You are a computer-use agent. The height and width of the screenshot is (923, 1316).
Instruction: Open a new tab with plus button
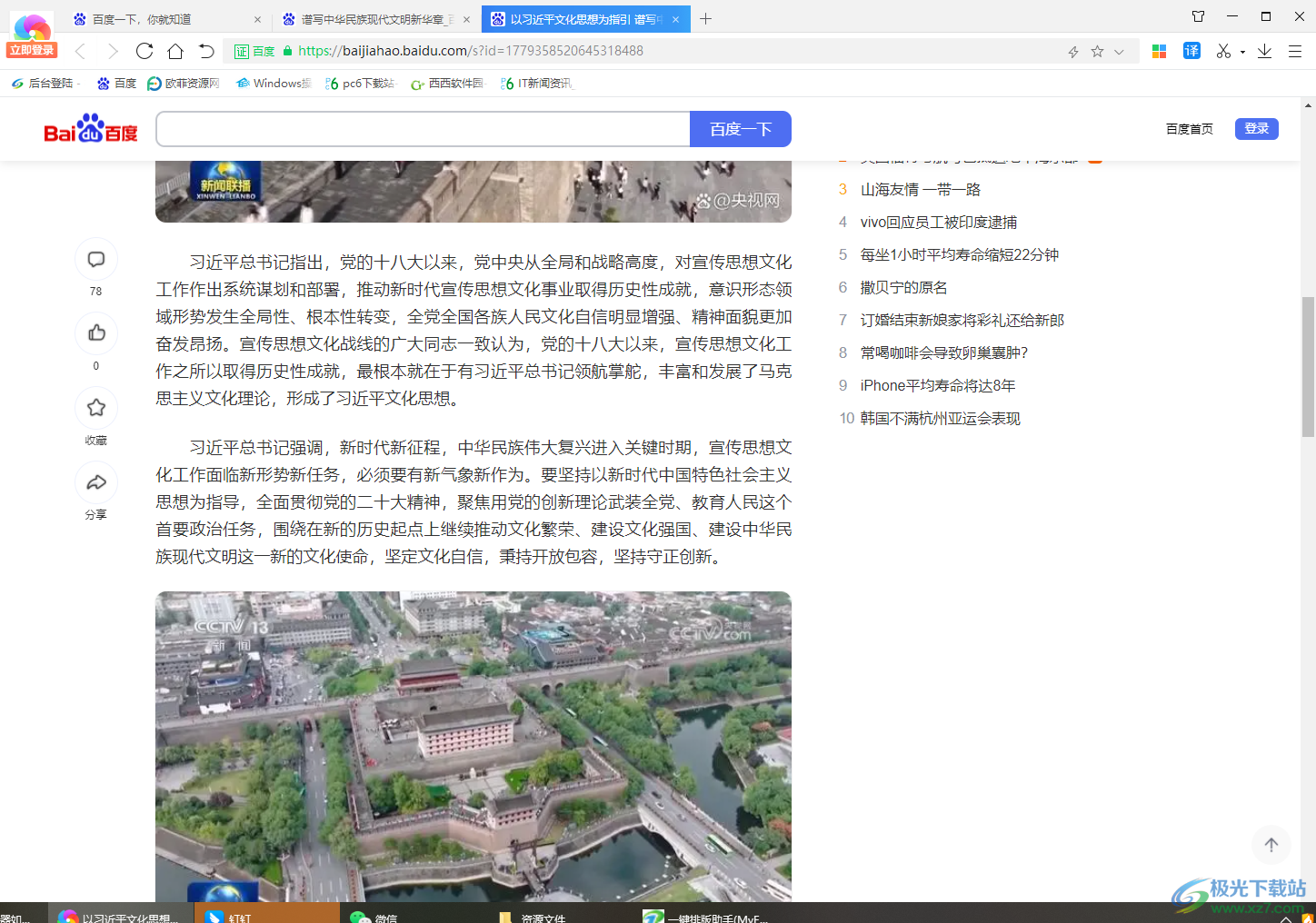pos(705,18)
